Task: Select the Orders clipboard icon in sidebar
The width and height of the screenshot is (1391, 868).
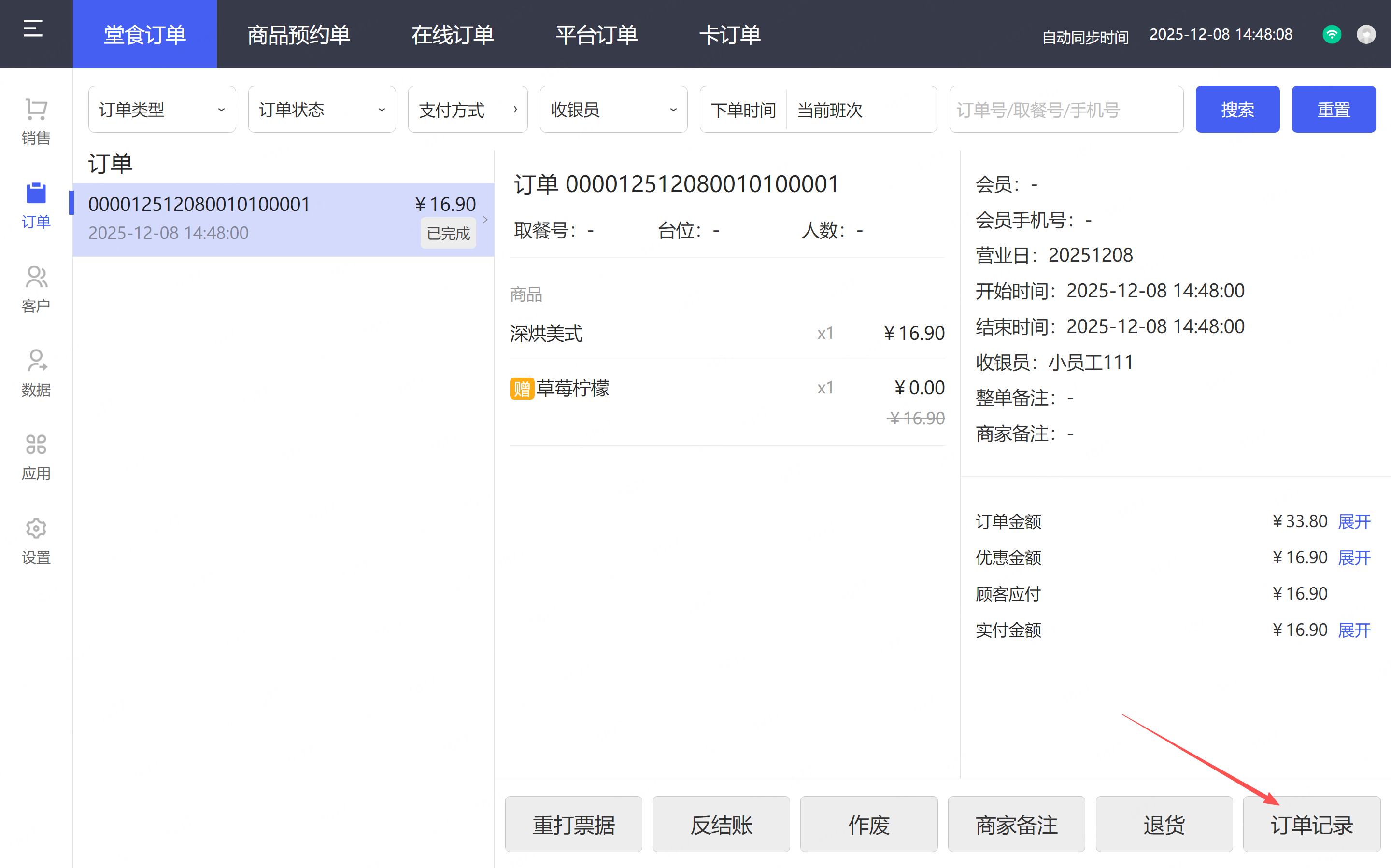Action: pos(36,194)
